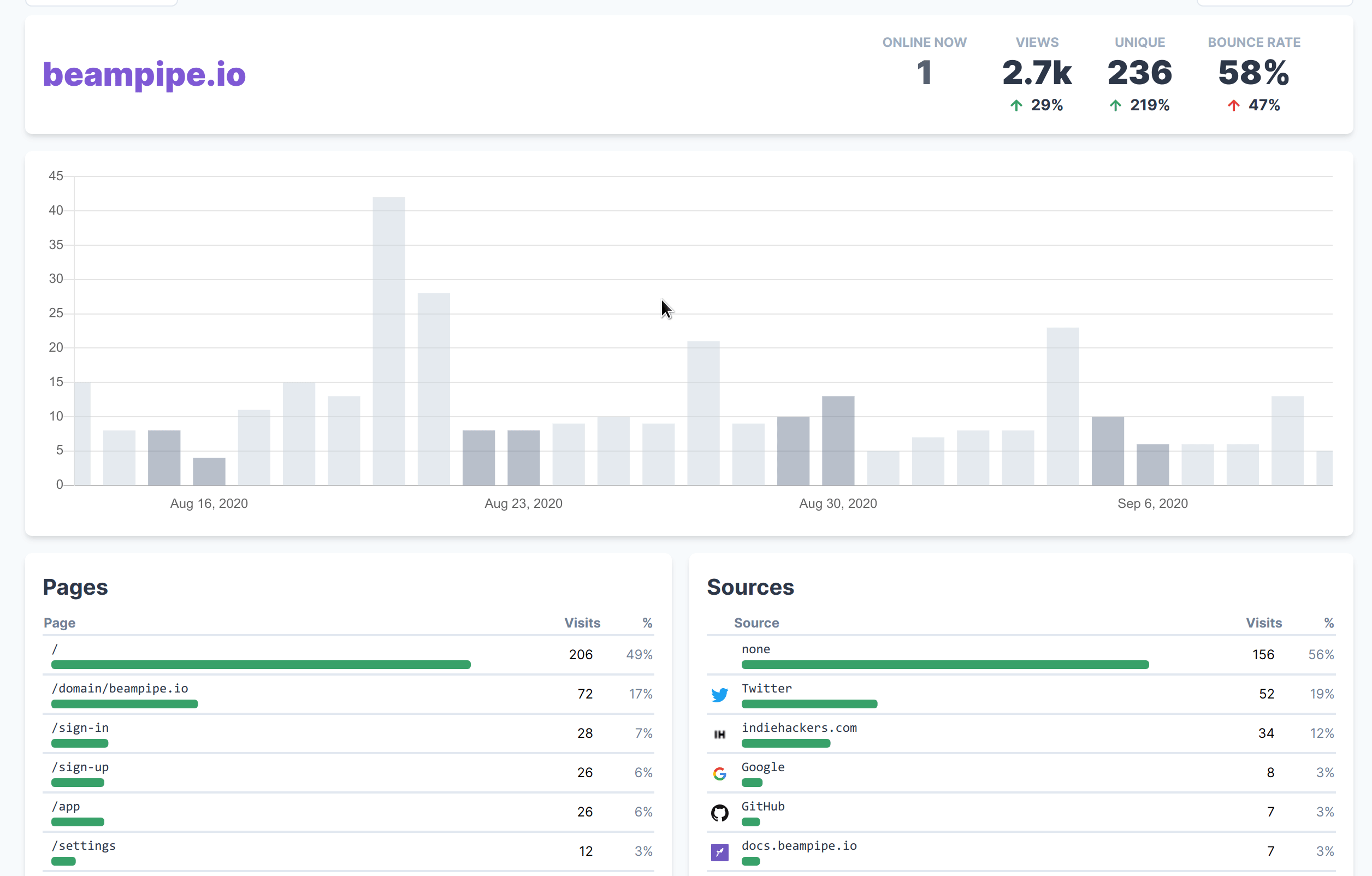Screen dimensions: 1372x876
Task: Click the indiehackers.com IH icon
Action: point(720,734)
